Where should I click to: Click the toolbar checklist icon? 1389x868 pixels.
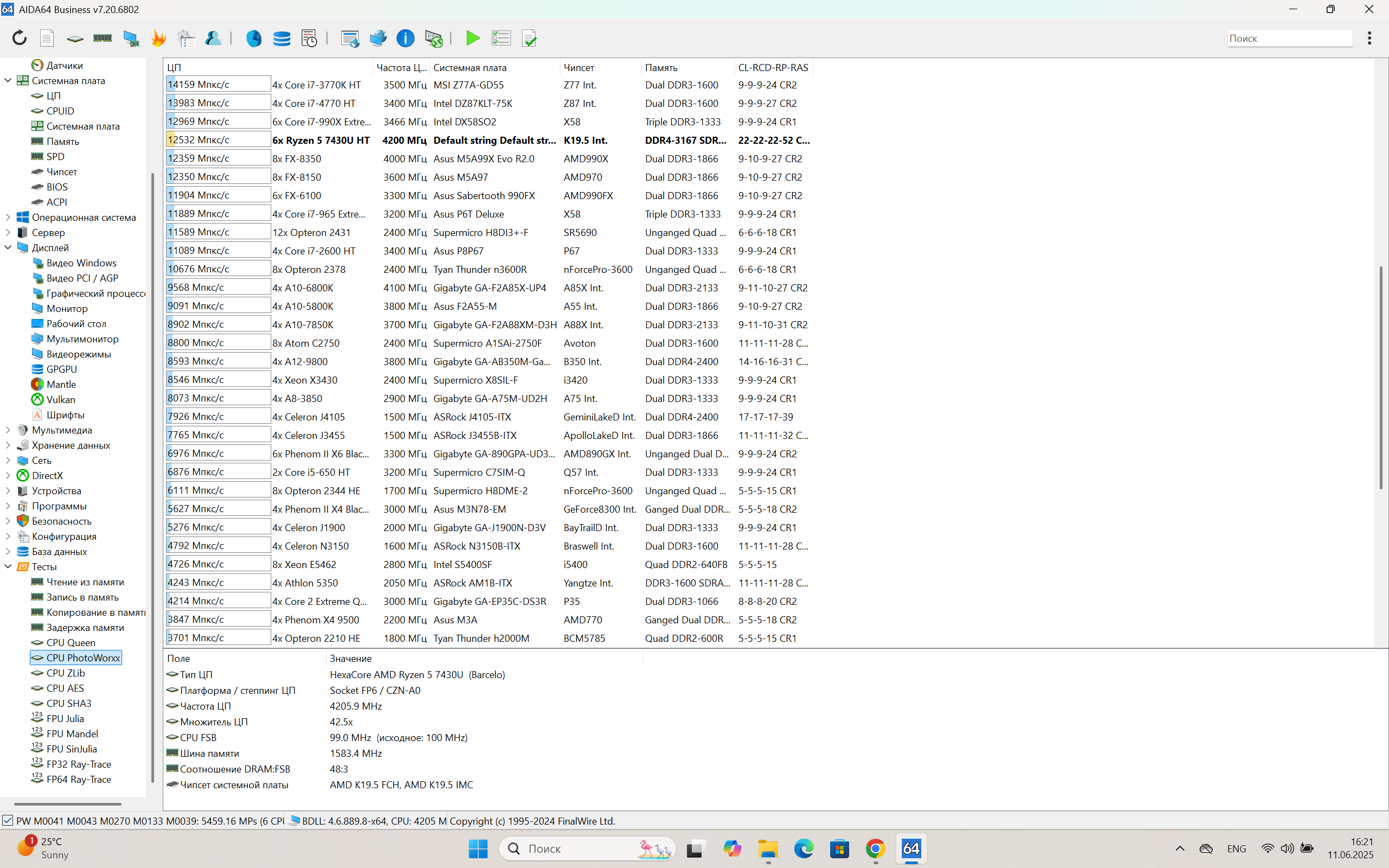[x=500, y=38]
